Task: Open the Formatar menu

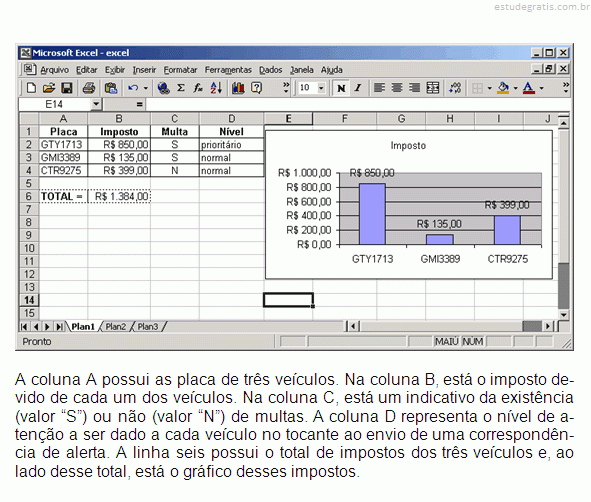Action: click(x=180, y=70)
